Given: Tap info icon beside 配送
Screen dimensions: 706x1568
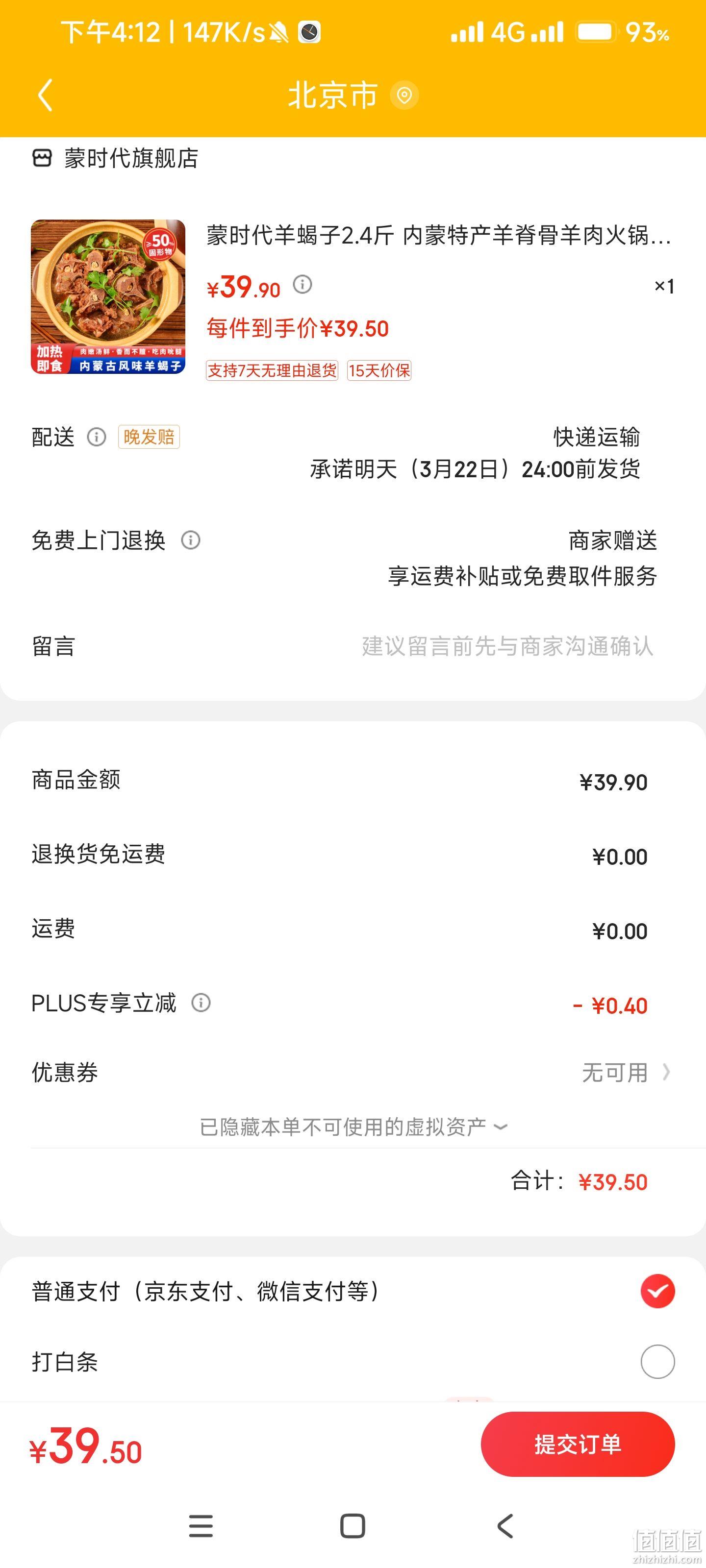Looking at the screenshot, I should click(96, 437).
